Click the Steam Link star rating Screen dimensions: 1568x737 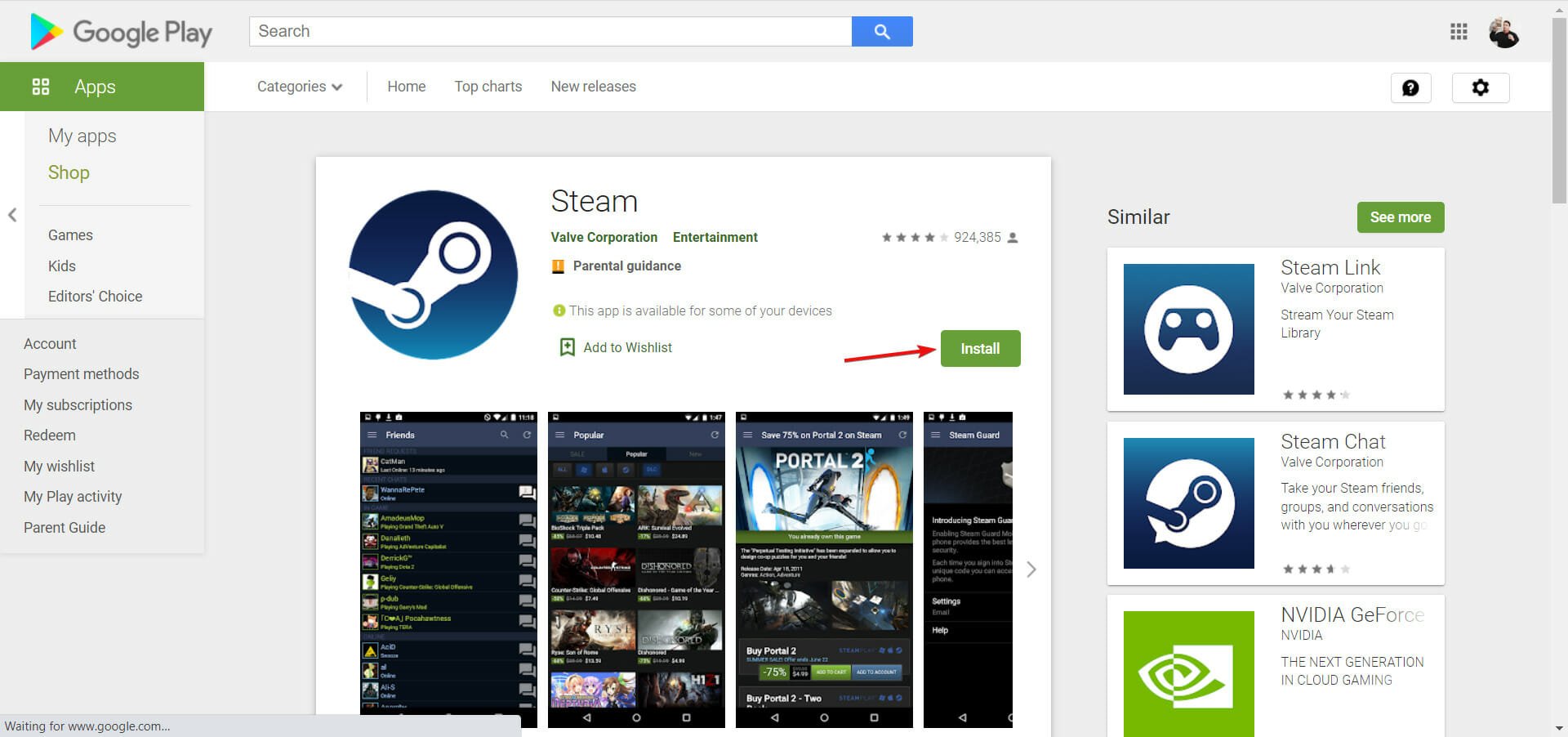point(1316,395)
